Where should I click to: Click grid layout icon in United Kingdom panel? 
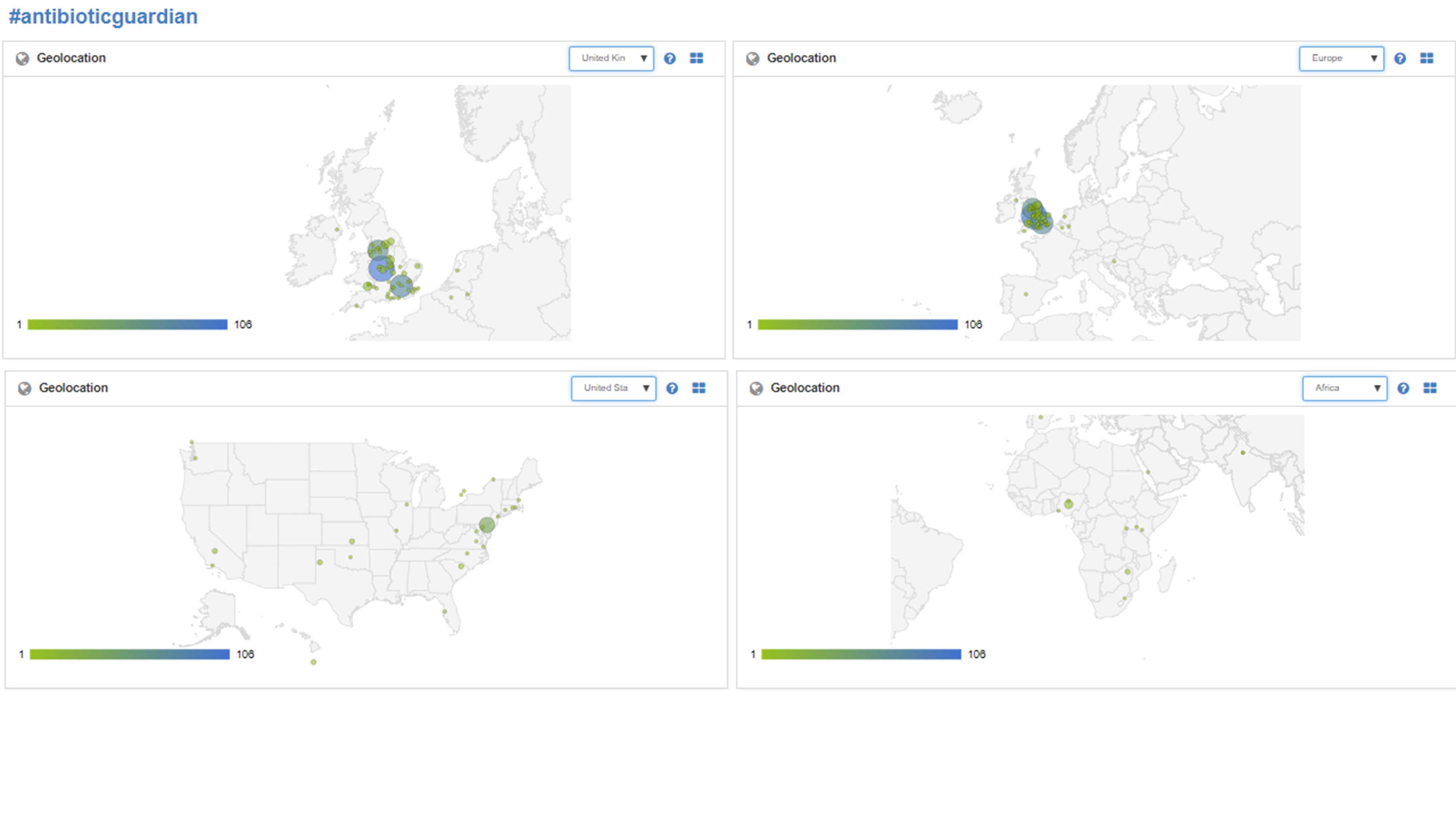coord(696,58)
